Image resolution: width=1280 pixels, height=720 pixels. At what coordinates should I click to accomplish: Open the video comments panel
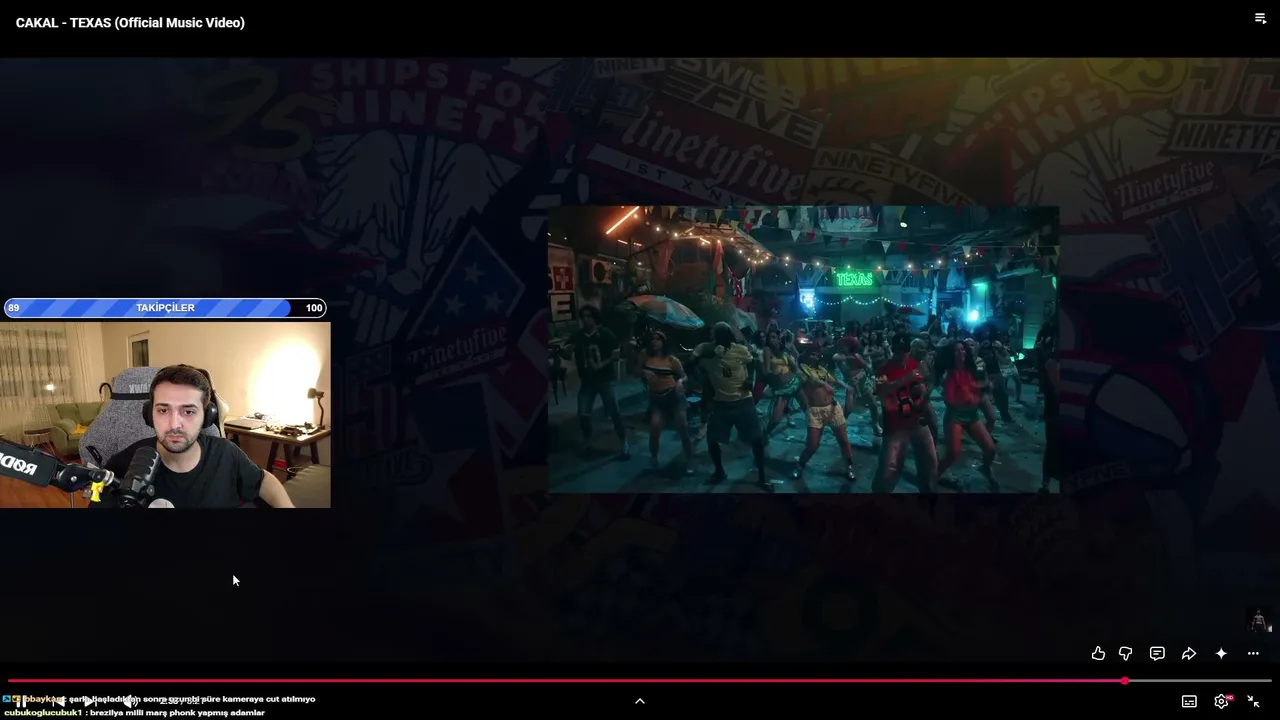pyautogui.click(x=1157, y=653)
